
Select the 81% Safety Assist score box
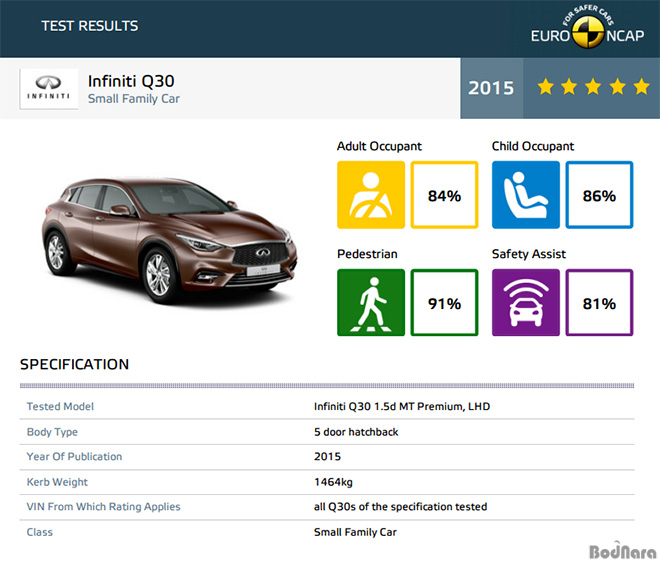599,303
